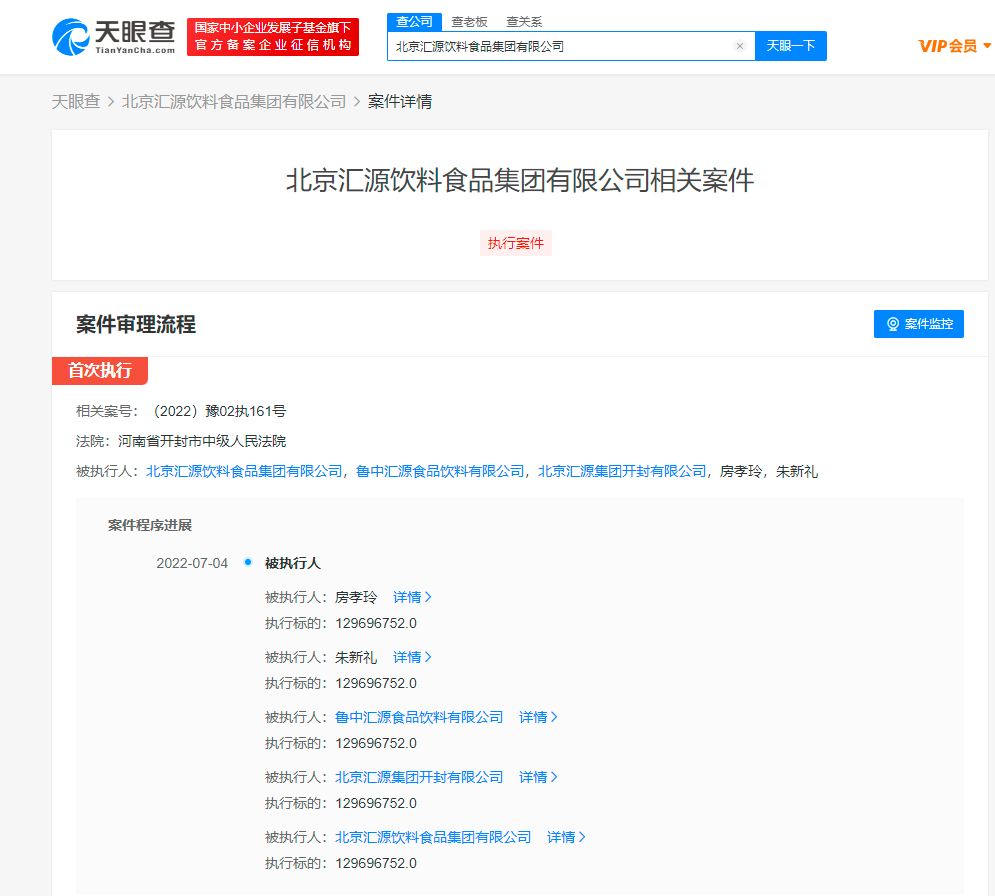This screenshot has height=896, width=995.
Task: Click the bold 被执行人 timeline entry title
Action: pos(293,563)
